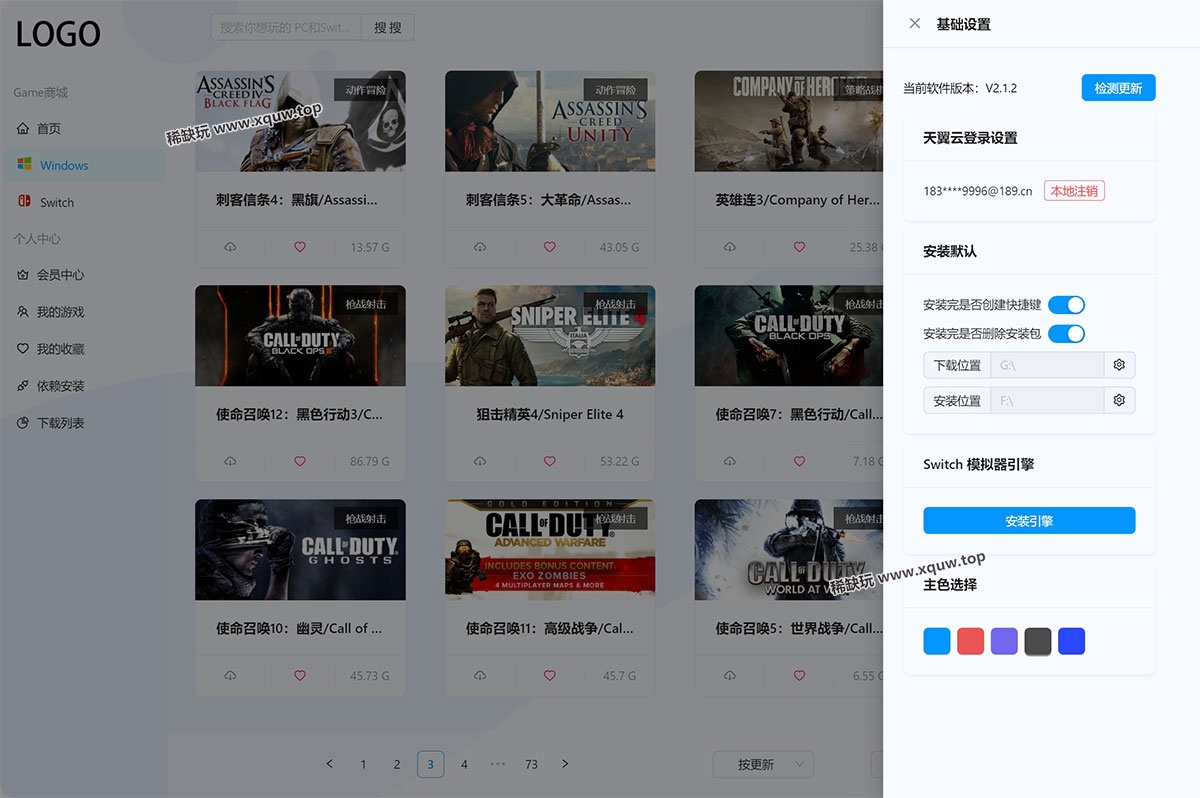The height and width of the screenshot is (798, 1200).
Task: Open 依赖安装 in the sidebar
Action: point(84,385)
